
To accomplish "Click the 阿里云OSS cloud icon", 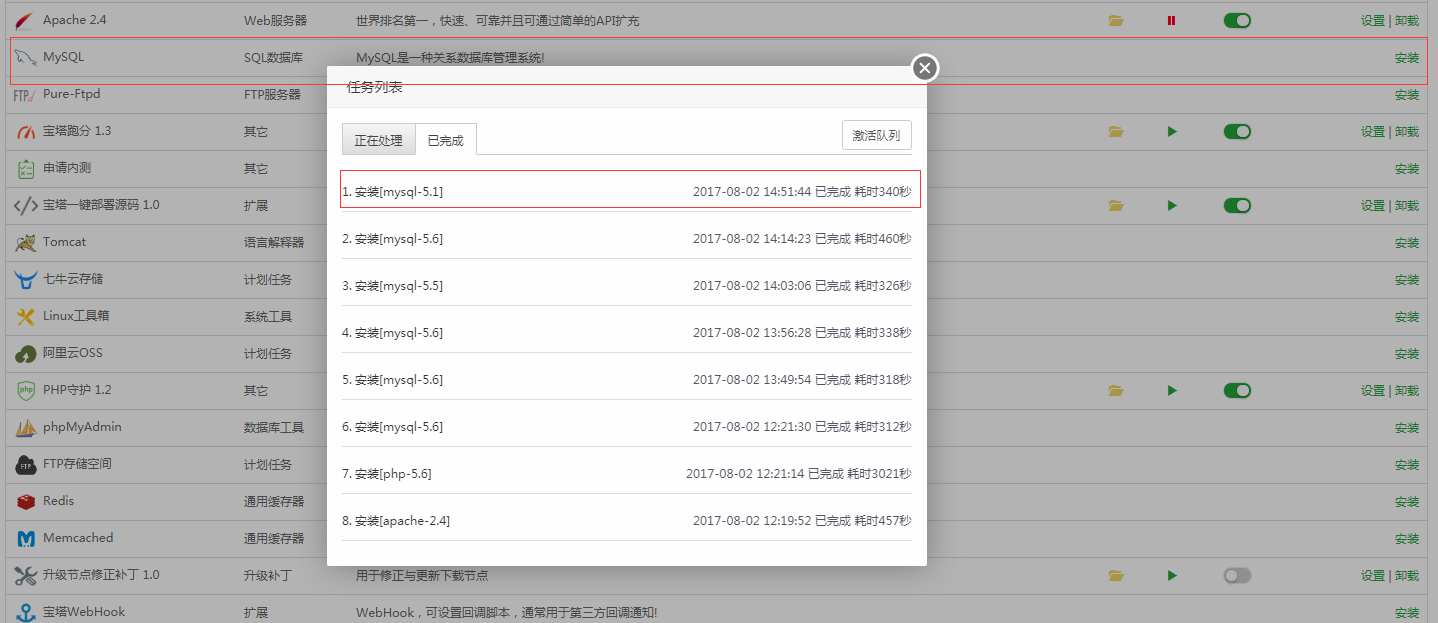I will point(25,353).
